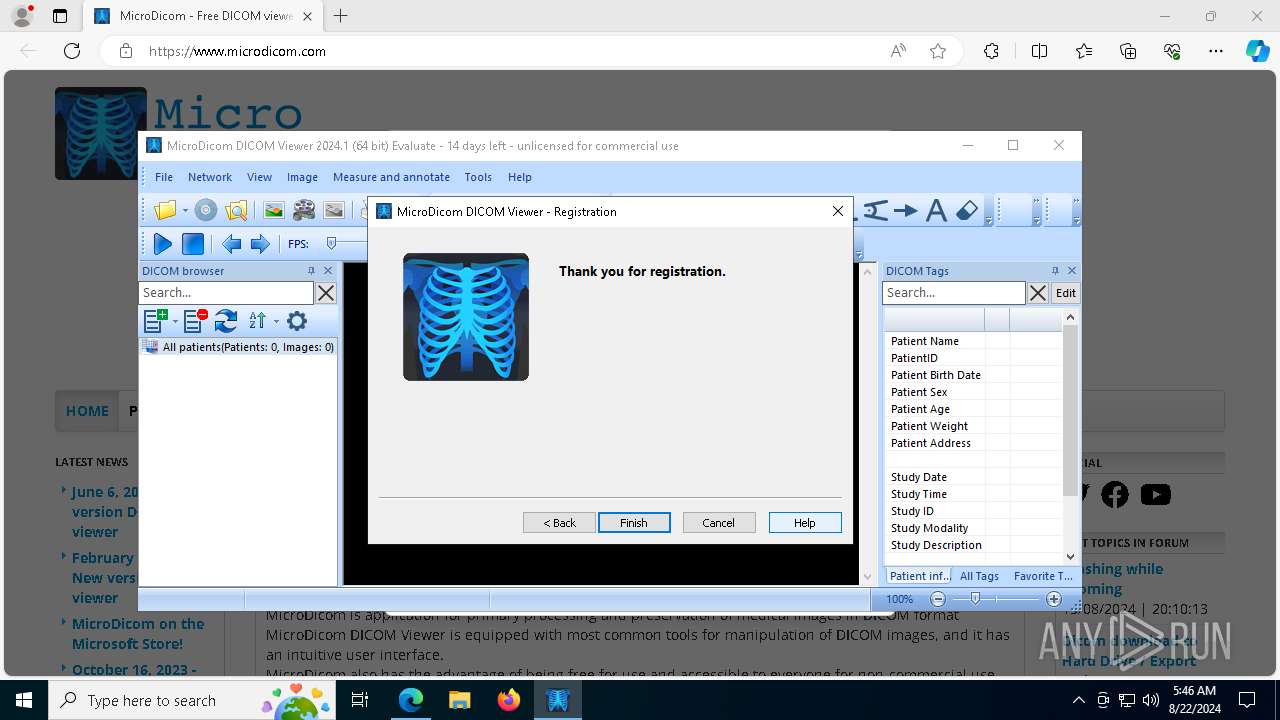Select the Study Modality tag row
This screenshot has width=1280, height=720.
click(x=974, y=528)
